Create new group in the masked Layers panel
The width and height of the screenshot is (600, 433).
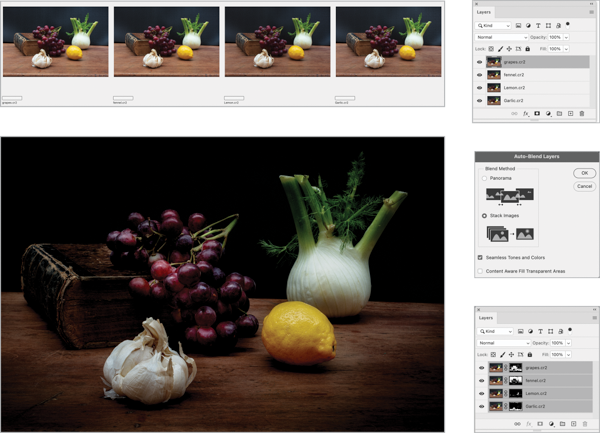pos(562,424)
